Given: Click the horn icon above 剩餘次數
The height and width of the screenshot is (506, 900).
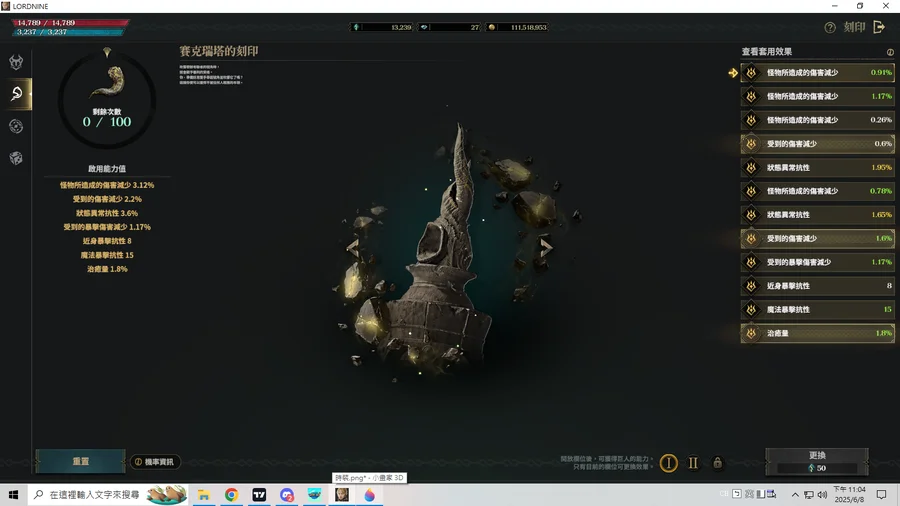Looking at the screenshot, I should [x=108, y=82].
